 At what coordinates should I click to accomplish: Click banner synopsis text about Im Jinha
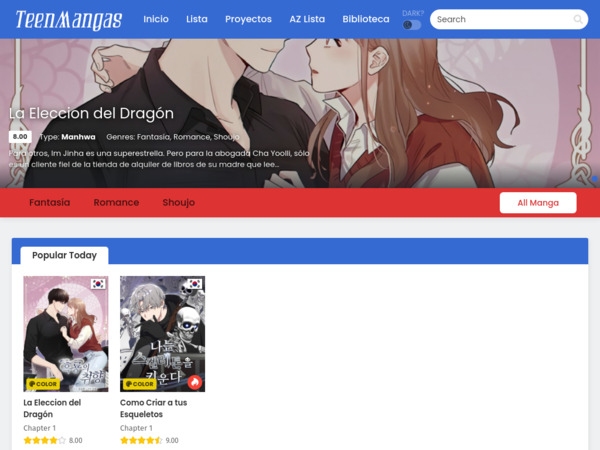tap(159, 159)
